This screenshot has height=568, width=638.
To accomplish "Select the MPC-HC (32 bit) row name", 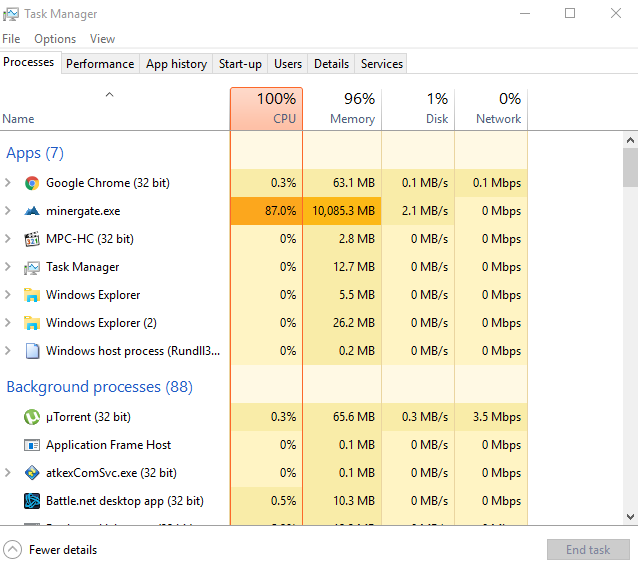I will (90, 239).
